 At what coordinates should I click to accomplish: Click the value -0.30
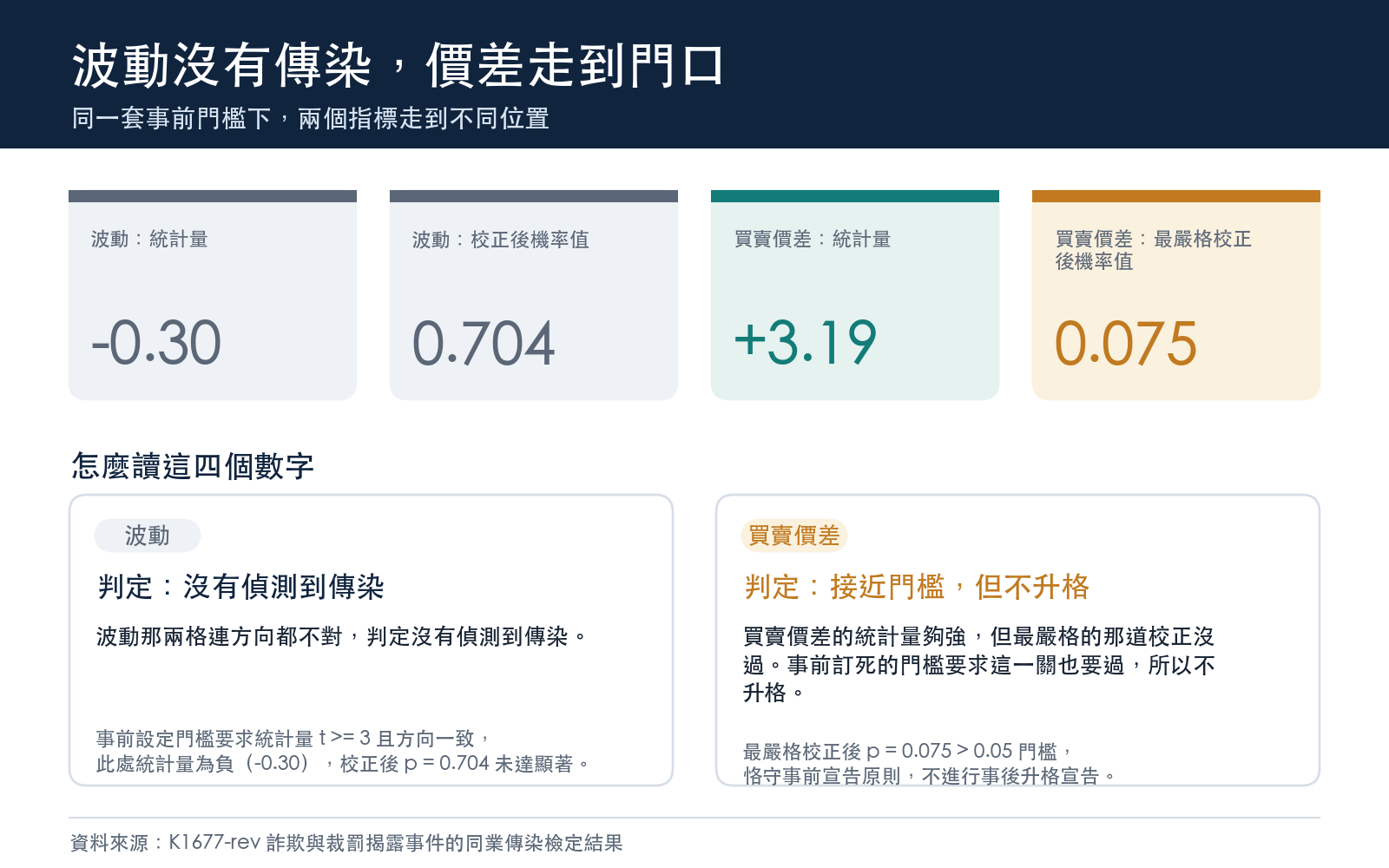[x=156, y=342]
